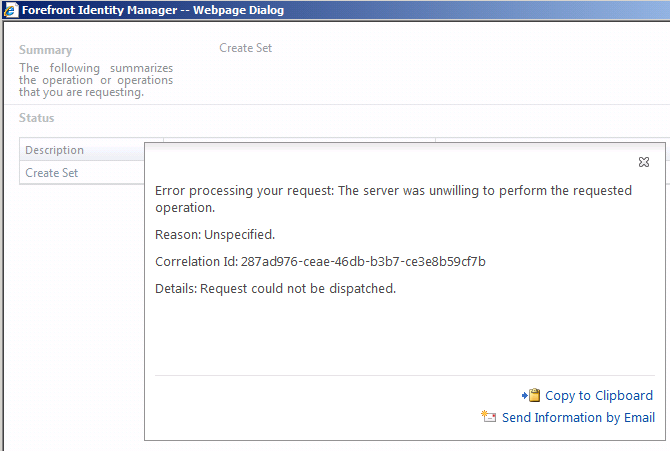
Task: Select the Create Set row in status table
Action: click(x=82, y=173)
